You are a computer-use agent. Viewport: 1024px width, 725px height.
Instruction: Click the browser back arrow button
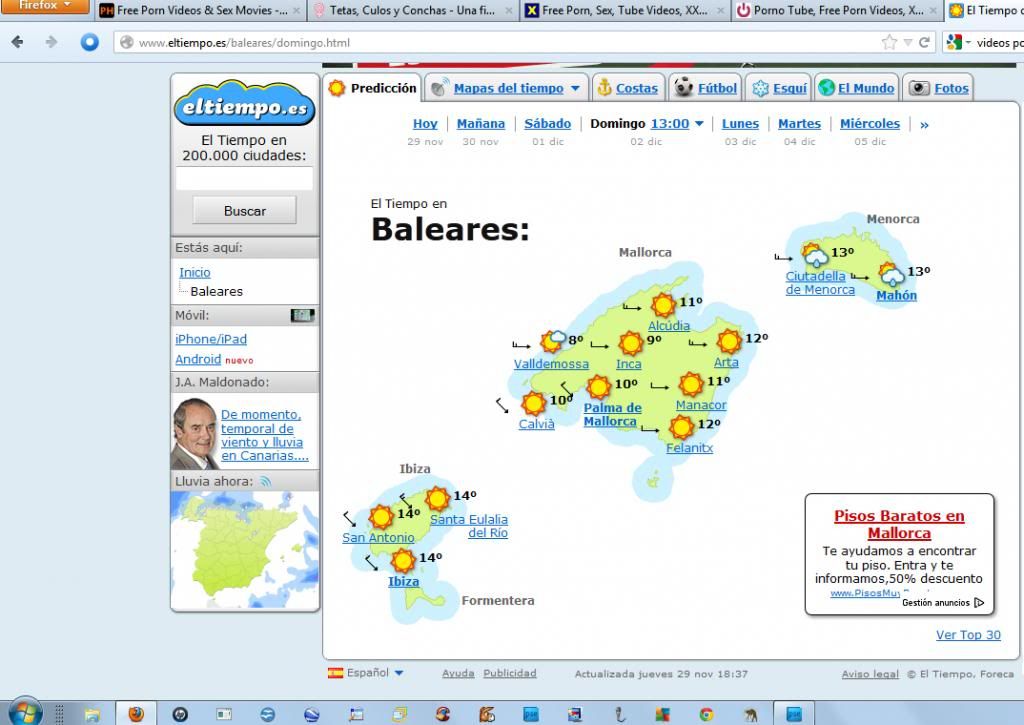(18, 42)
